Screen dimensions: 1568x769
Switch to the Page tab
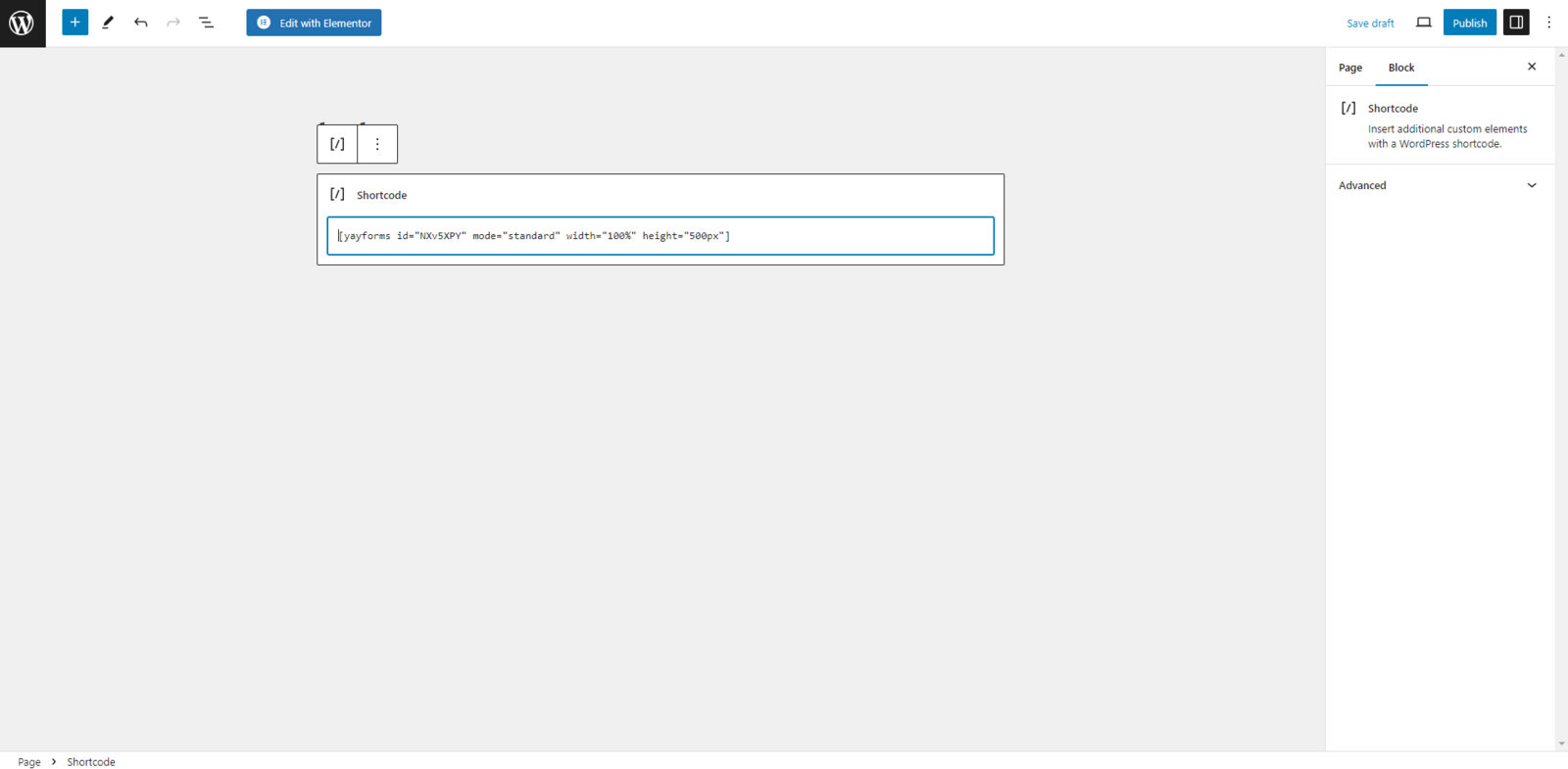click(1349, 68)
